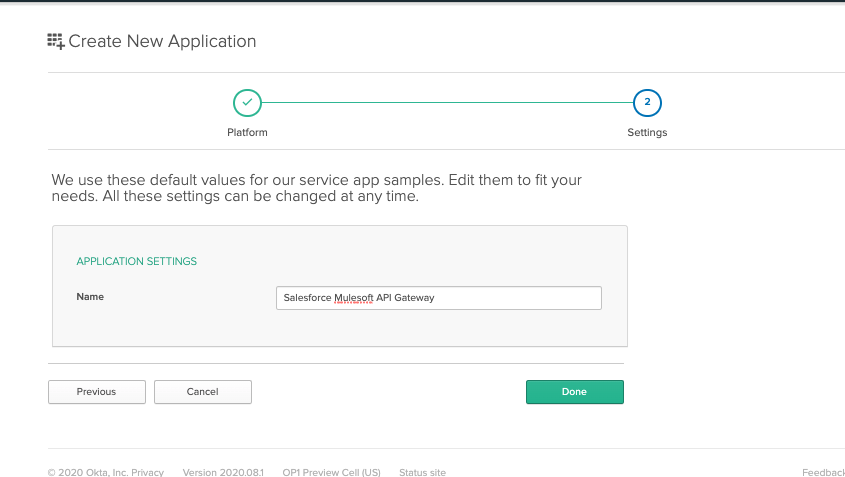
Task: Click the green checkmark Platform step circle
Action: pos(247,102)
